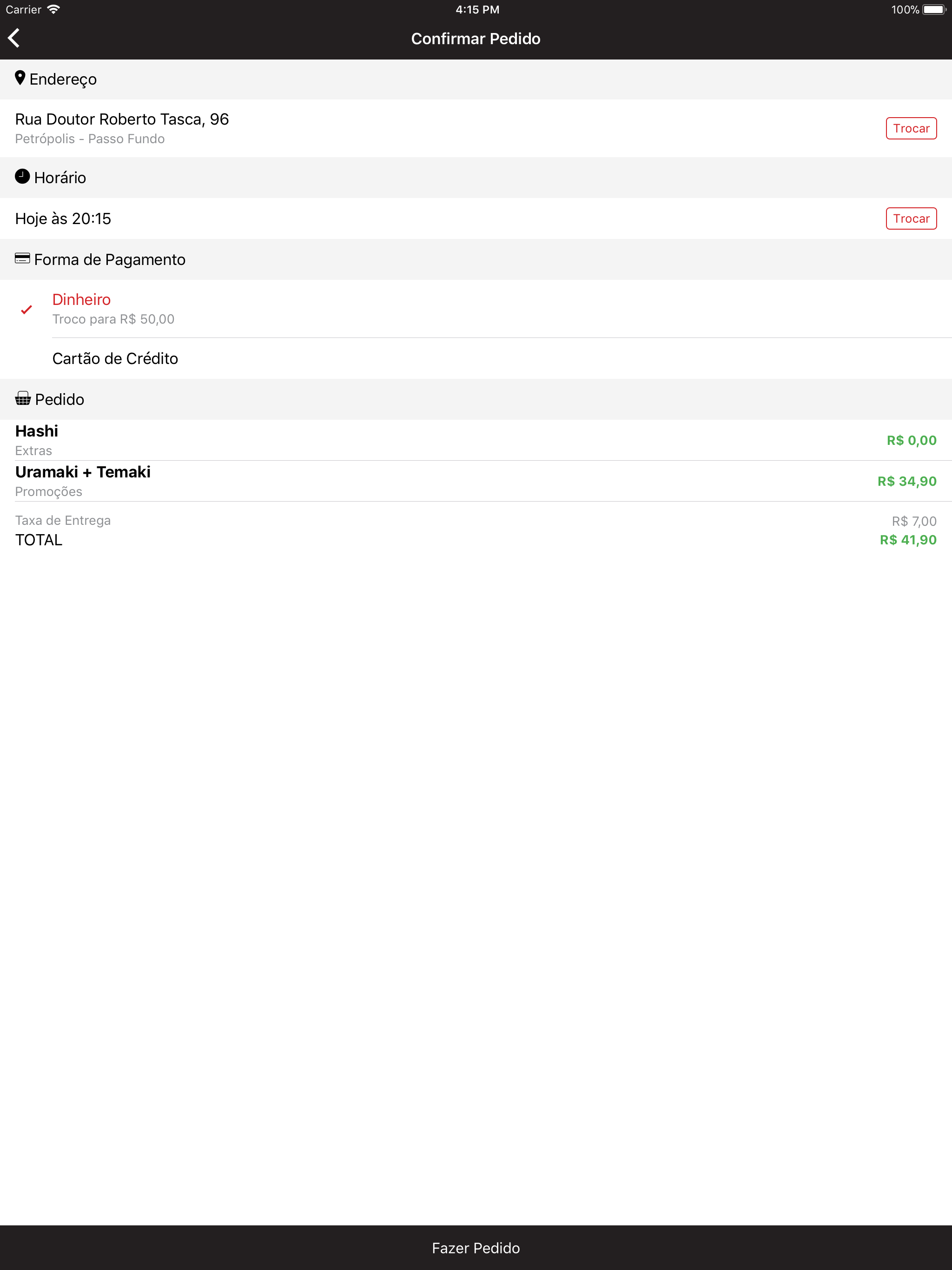Click the Extras category label under Hashi
The height and width of the screenshot is (1270, 952).
point(33,451)
